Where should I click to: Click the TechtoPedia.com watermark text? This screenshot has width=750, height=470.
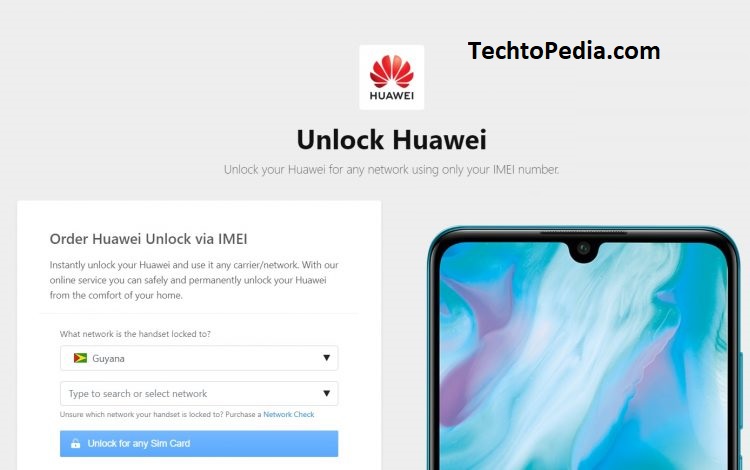point(564,51)
